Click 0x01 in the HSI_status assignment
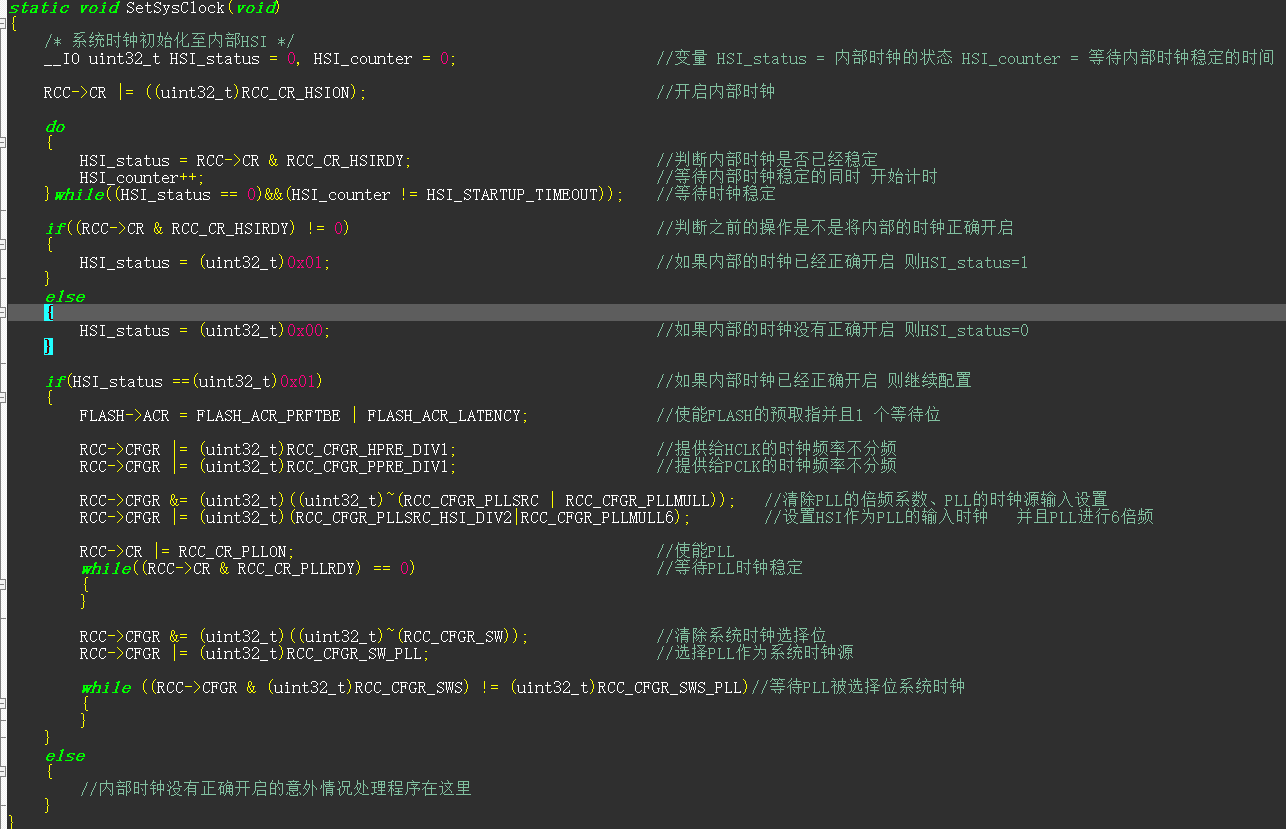This screenshot has height=829, width=1286. 307,263
